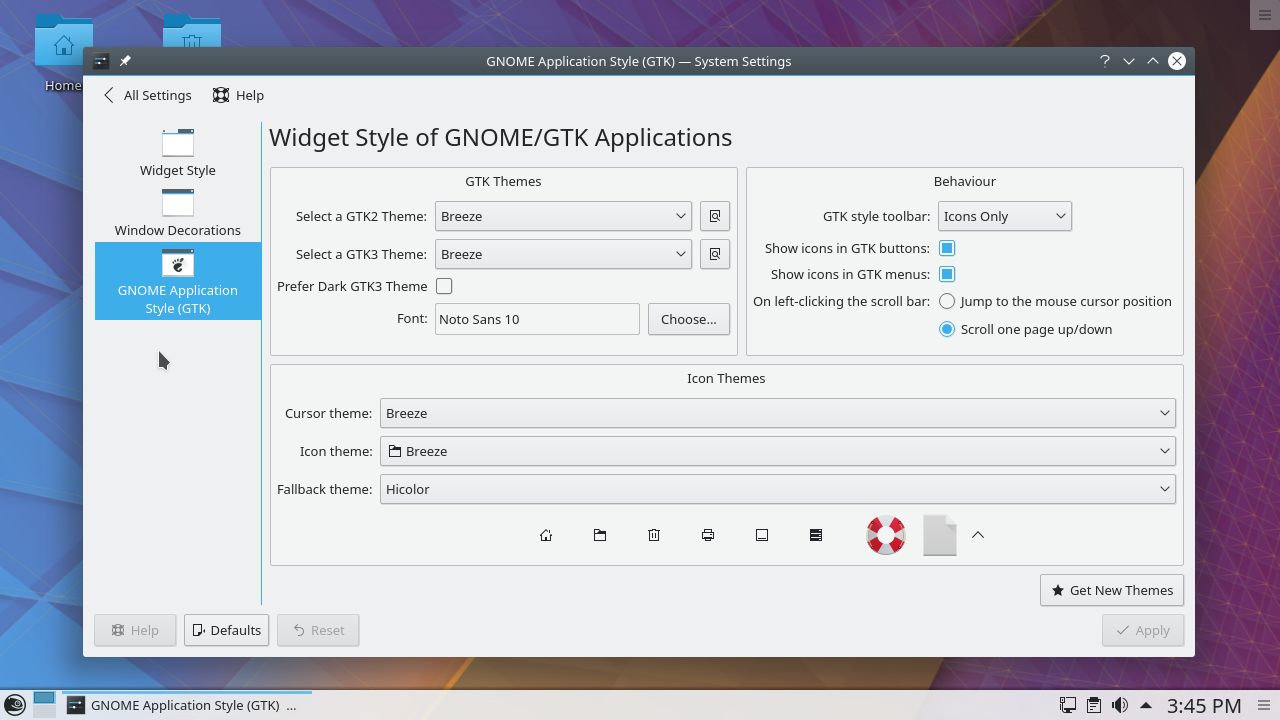Open the Icon theme dropdown
Image resolution: width=1280 pixels, height=720 pixels.
point(777,451)
